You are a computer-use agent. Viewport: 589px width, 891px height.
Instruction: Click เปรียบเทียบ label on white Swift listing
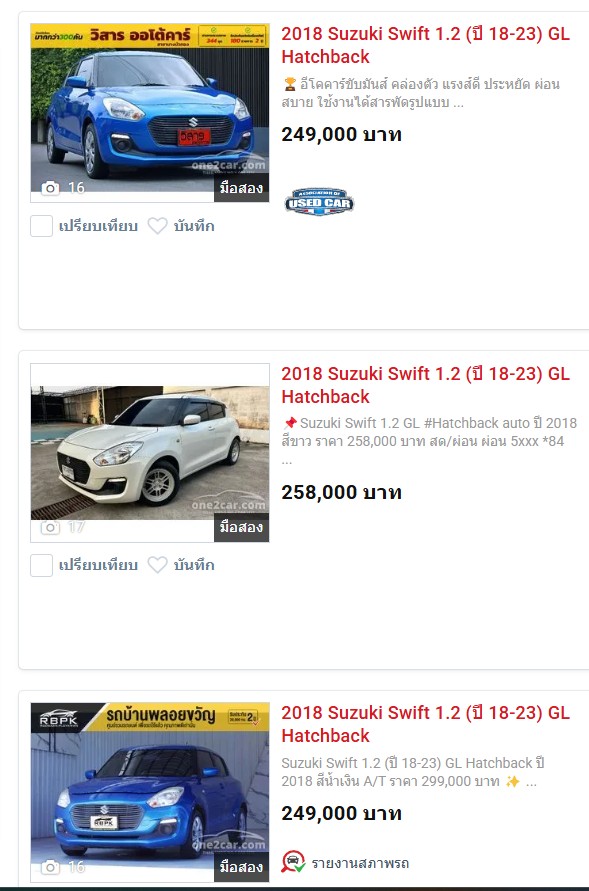98,565
